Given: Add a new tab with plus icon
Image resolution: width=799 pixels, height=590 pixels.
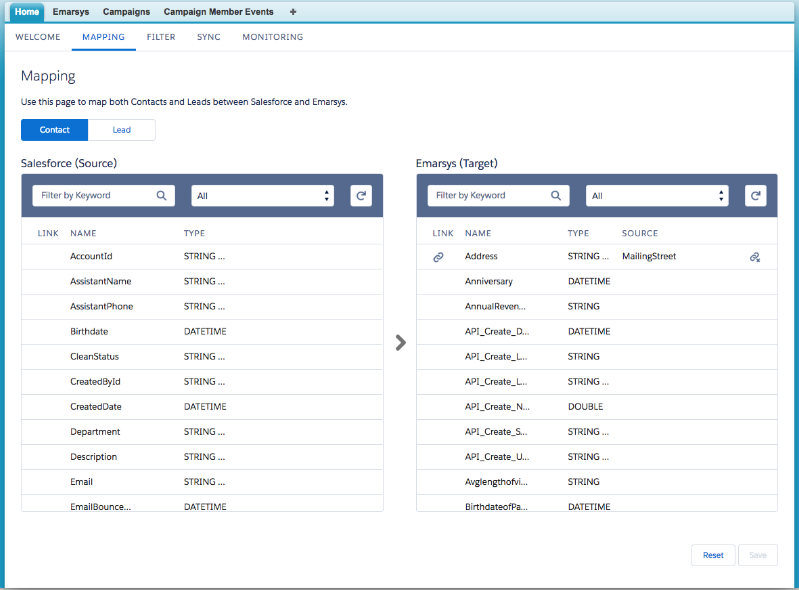Looking at the screenshot, I should 292,12.
